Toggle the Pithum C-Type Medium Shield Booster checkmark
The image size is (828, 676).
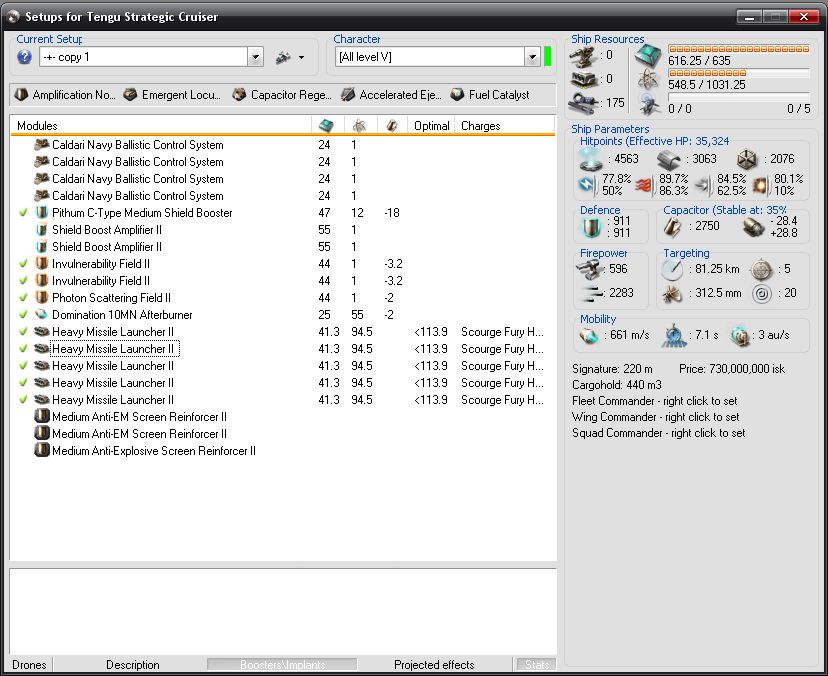pos(23,212)
